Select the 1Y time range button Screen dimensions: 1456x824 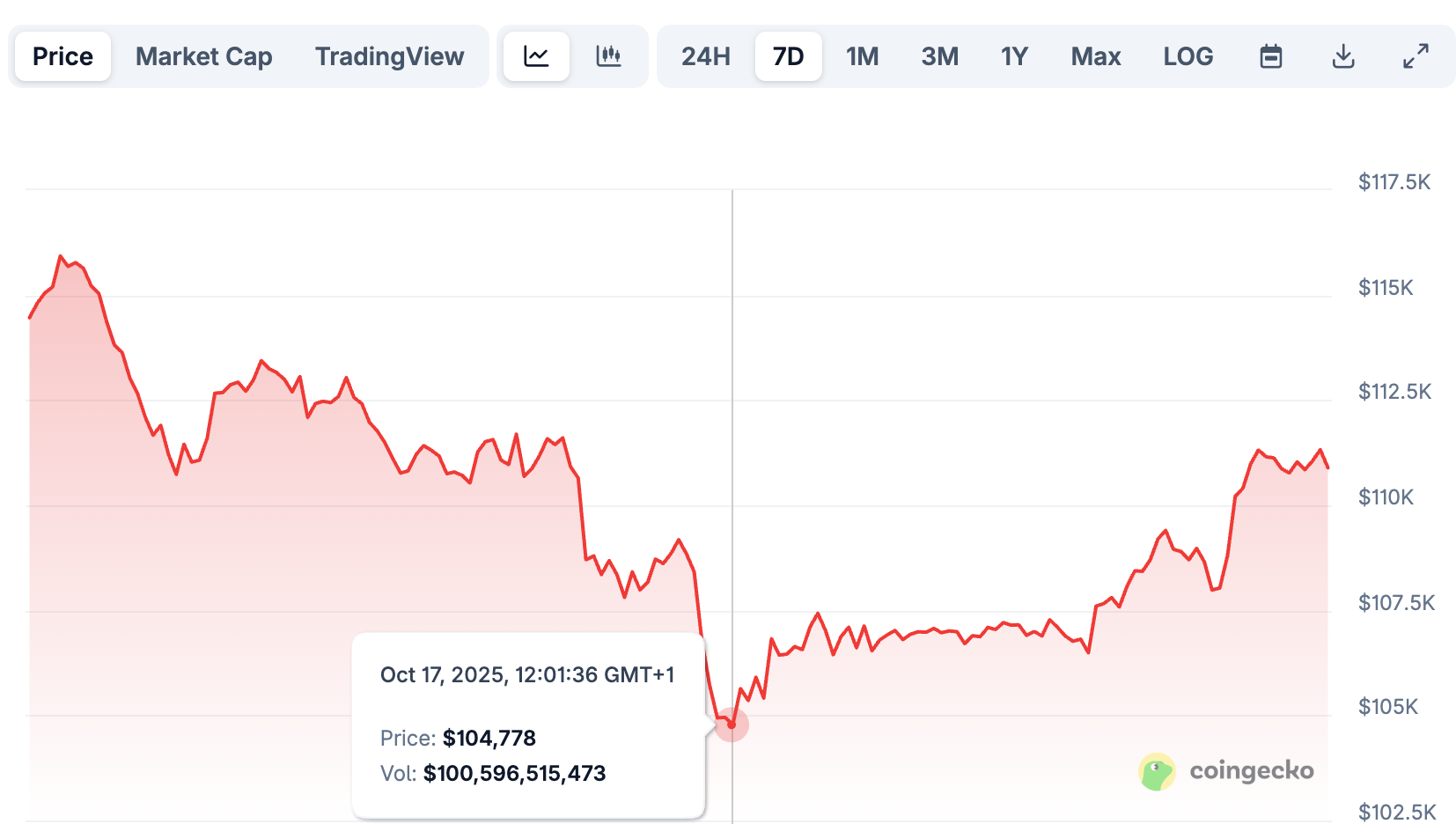pos(1014,55)
